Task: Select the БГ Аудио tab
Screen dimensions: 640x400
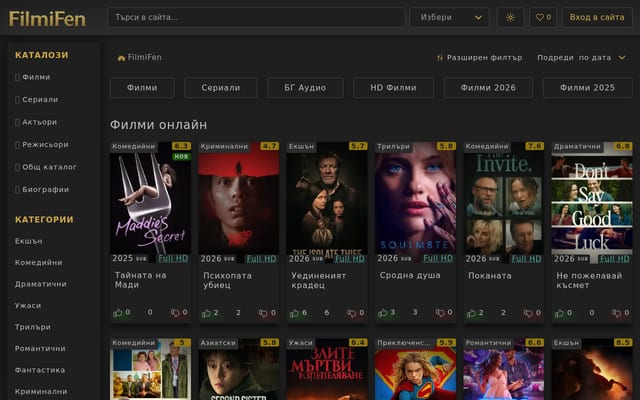Action: point(305,88)
